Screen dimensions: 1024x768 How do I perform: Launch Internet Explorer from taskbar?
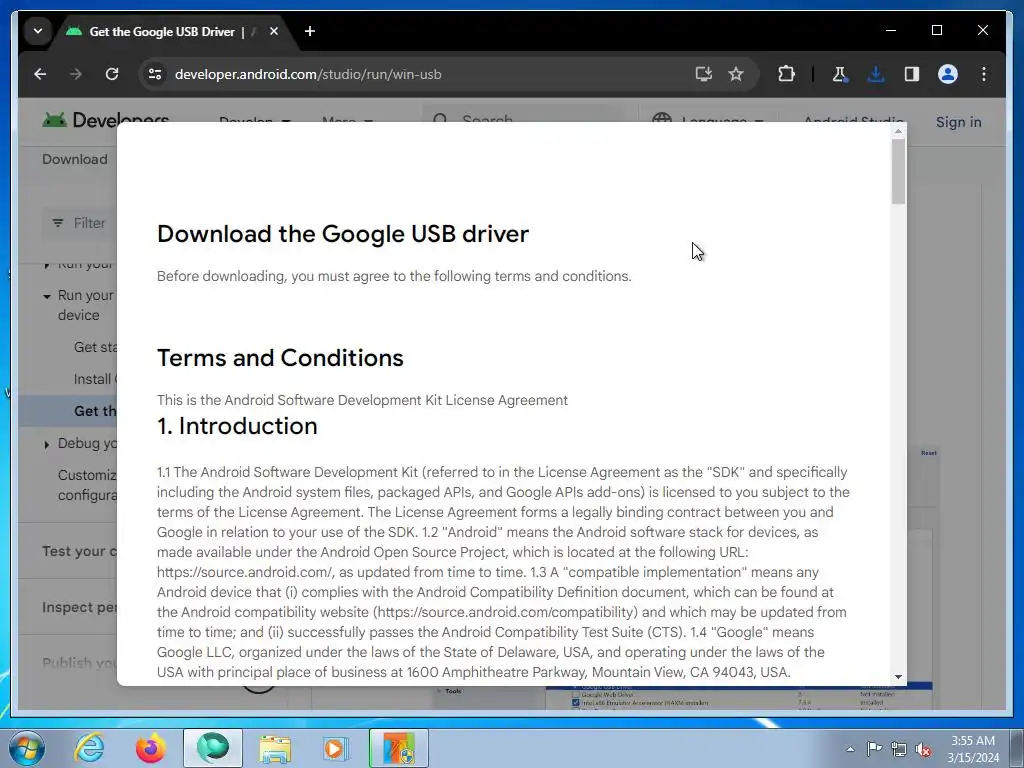(89, 748)
